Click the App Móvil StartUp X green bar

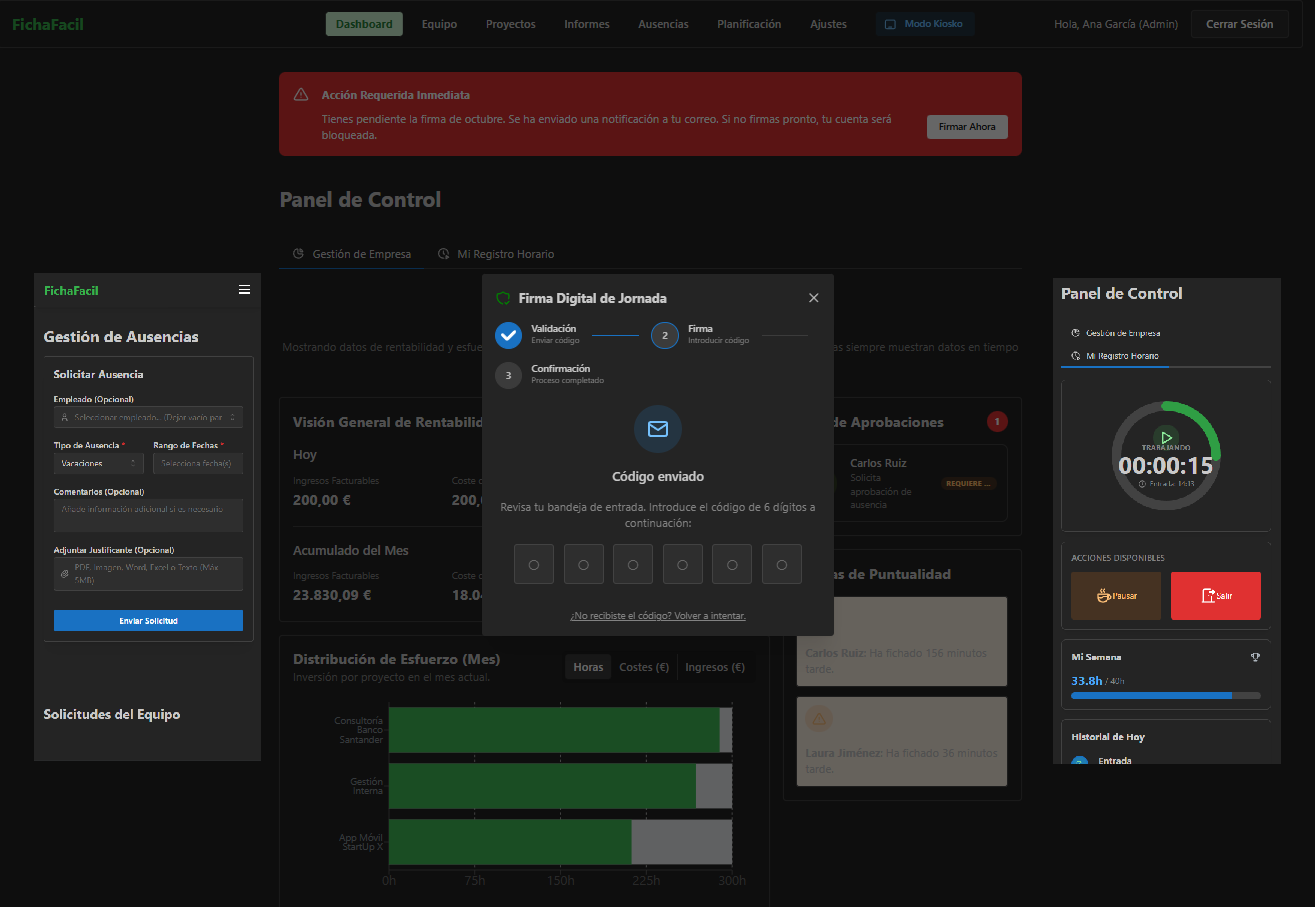point(510,842)
